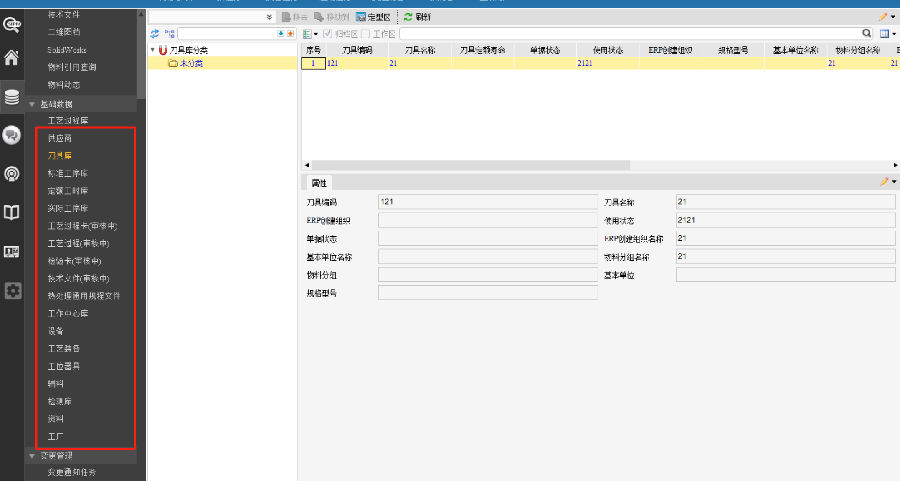Open the column layout dropdown beside search

pos(887,34)
